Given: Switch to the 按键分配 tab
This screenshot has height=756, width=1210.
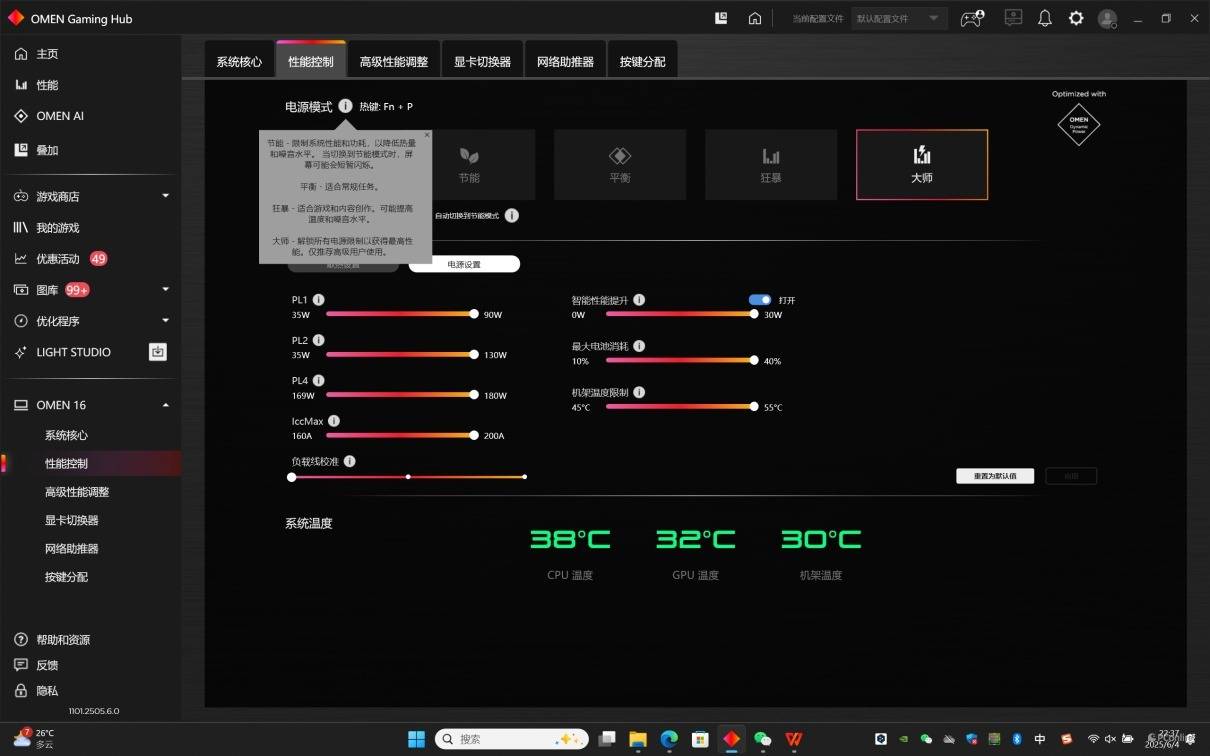Looking at the screenshot, I should pyautogui.click(x=642, y=61).
